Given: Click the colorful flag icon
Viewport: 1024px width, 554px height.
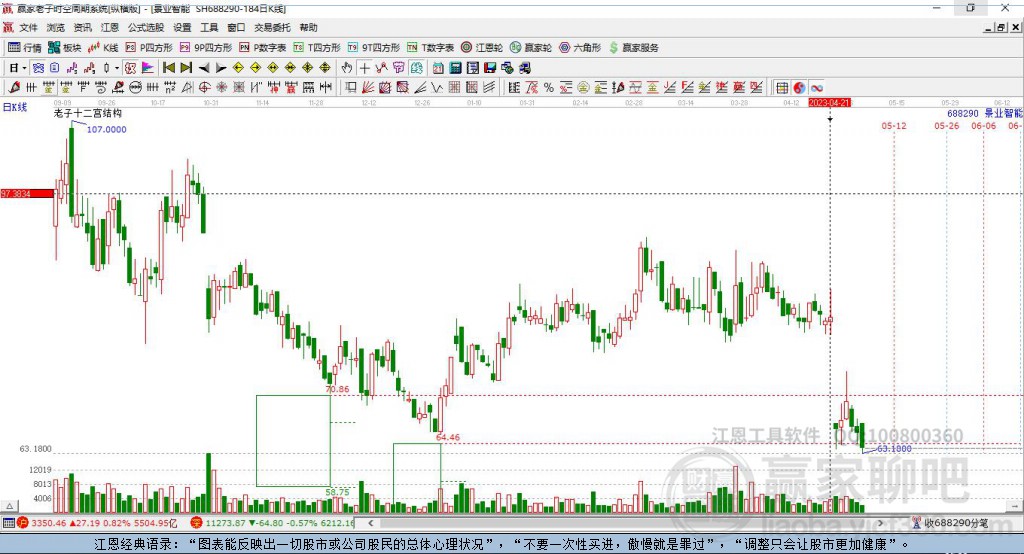Looking at the screenshot, I should [148, 68].
